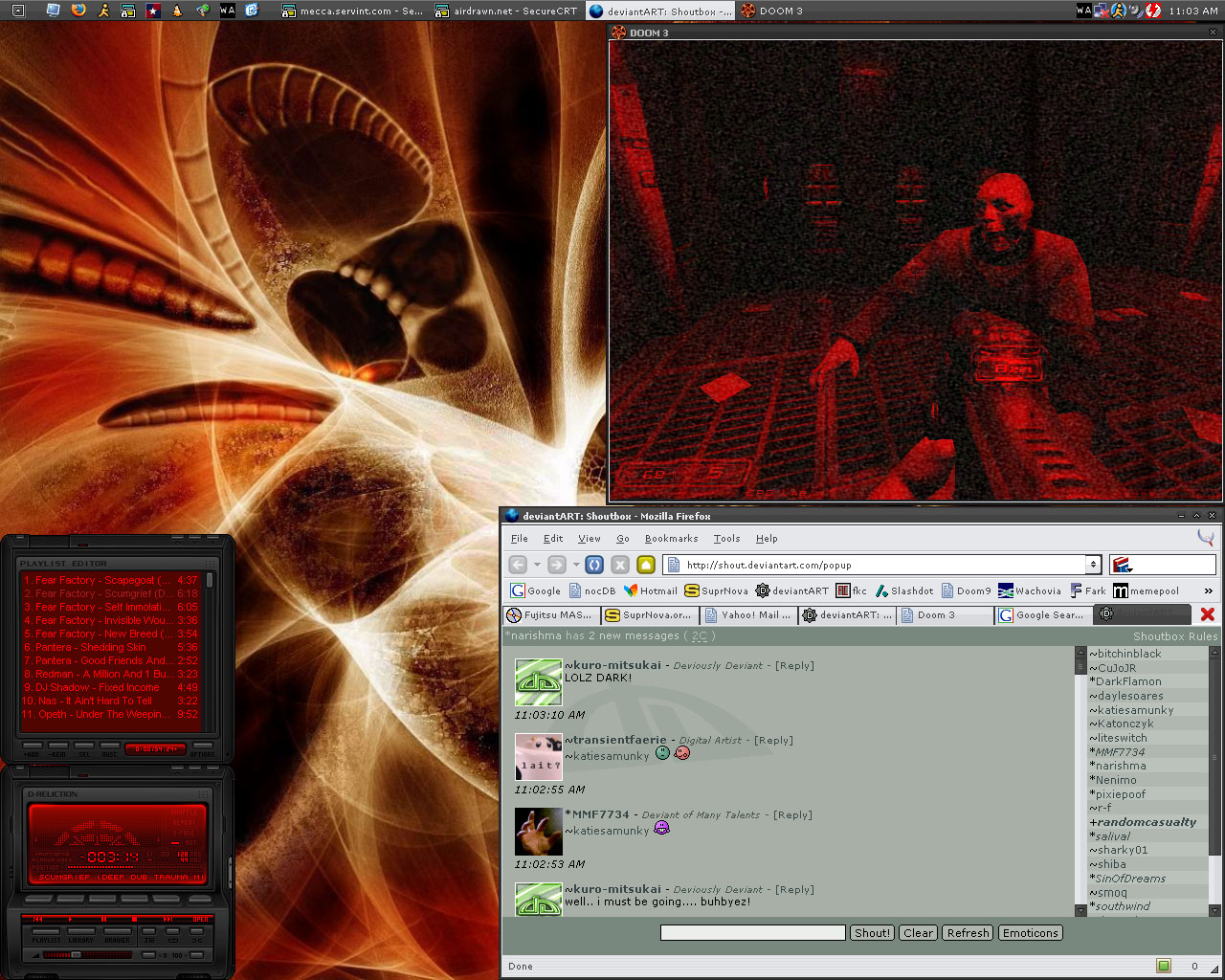
Task: Open the Forward history dropdown arrow
Action: point(575,565)
